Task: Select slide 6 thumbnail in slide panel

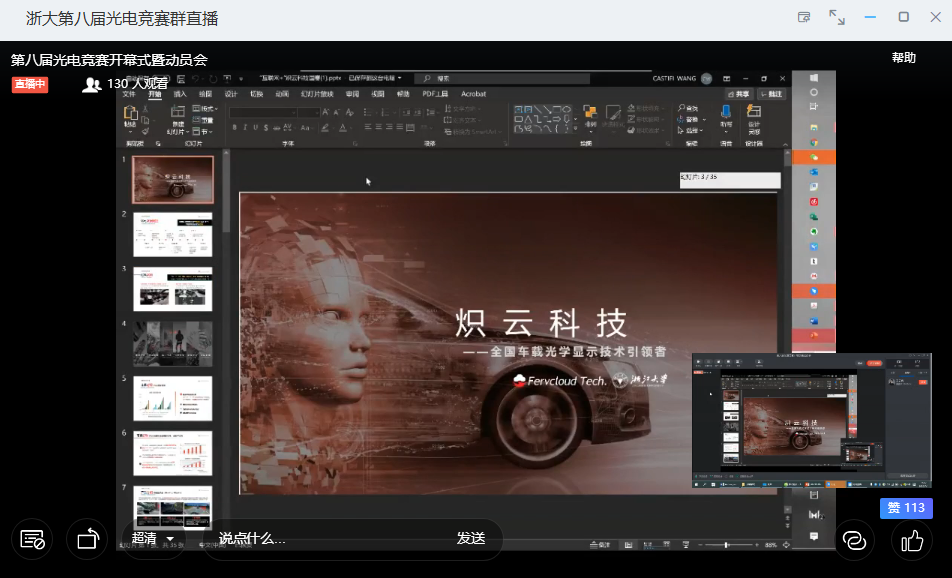Action: [173, 453]
